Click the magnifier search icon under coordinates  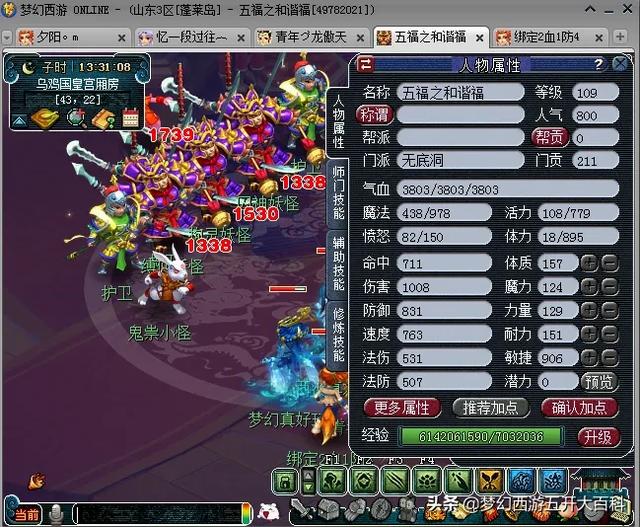coord(75,119)
